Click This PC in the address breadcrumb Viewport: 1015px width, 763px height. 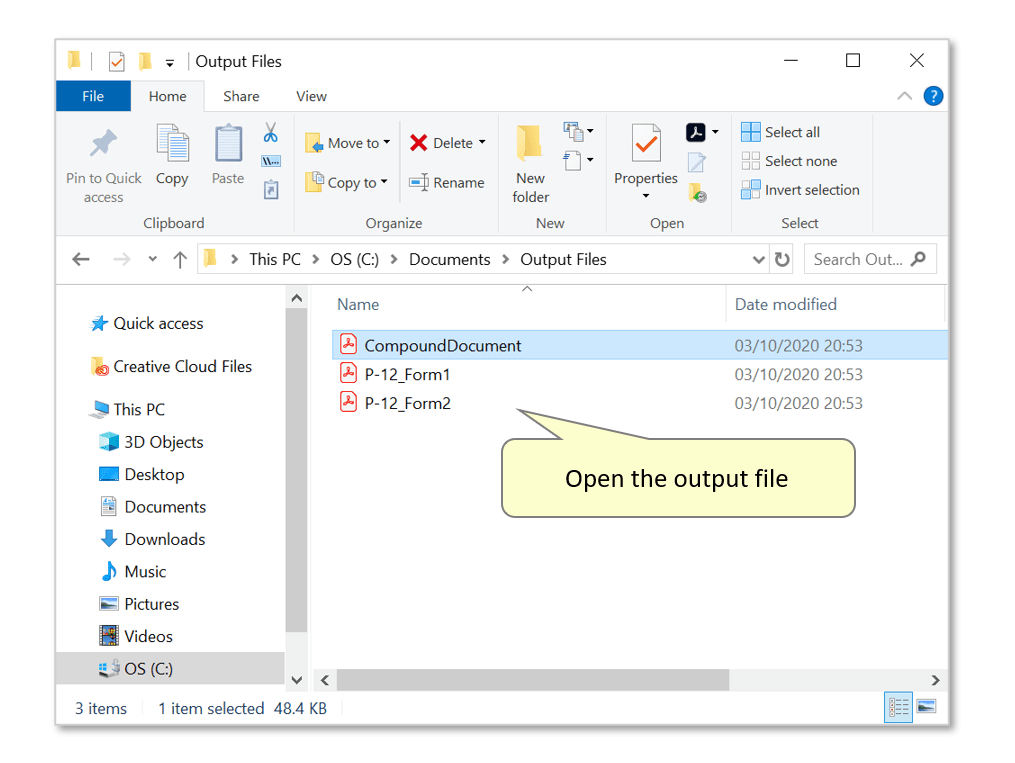[x=275, y=260]
